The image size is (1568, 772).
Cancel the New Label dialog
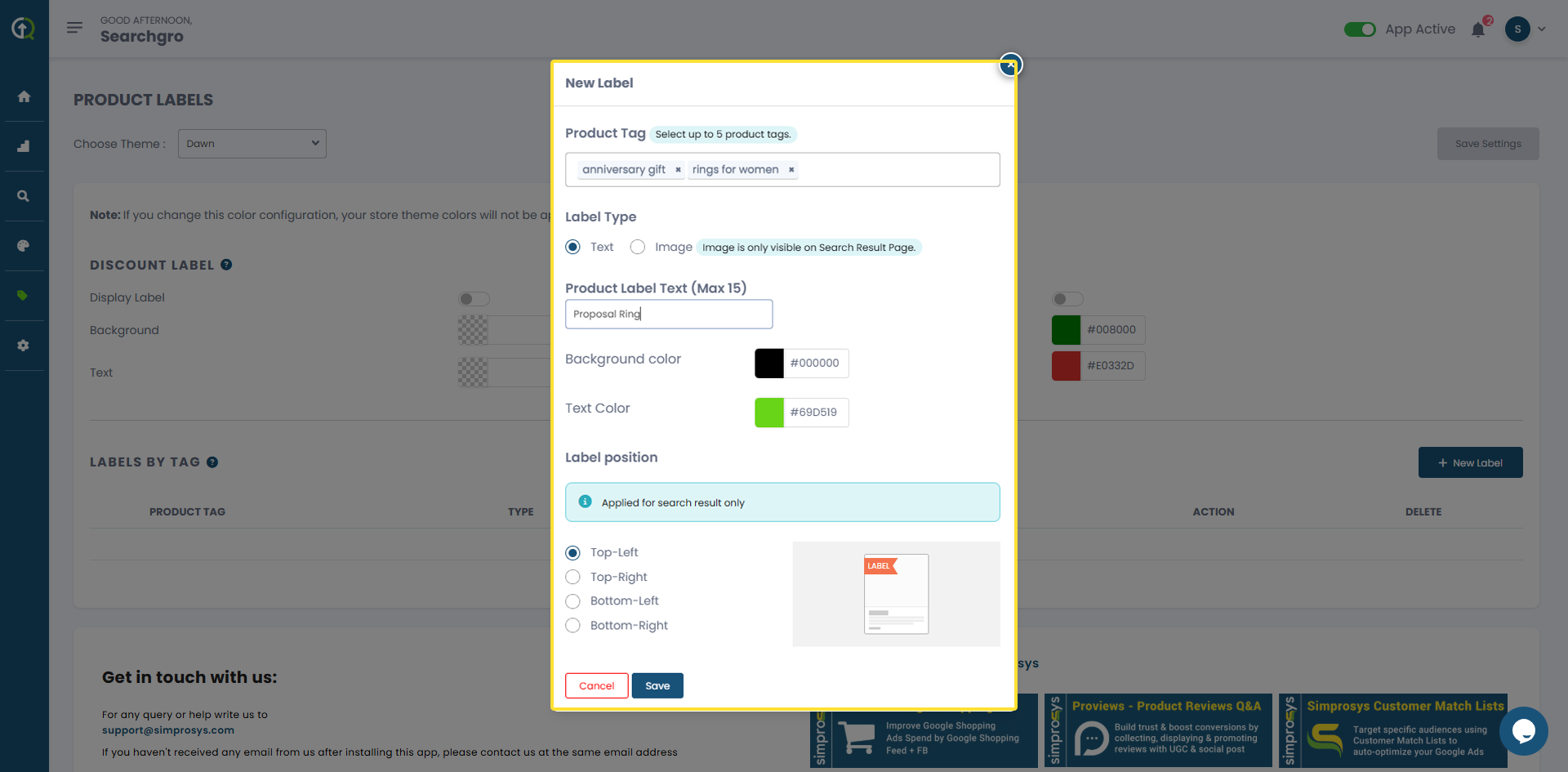click(596, 686)
